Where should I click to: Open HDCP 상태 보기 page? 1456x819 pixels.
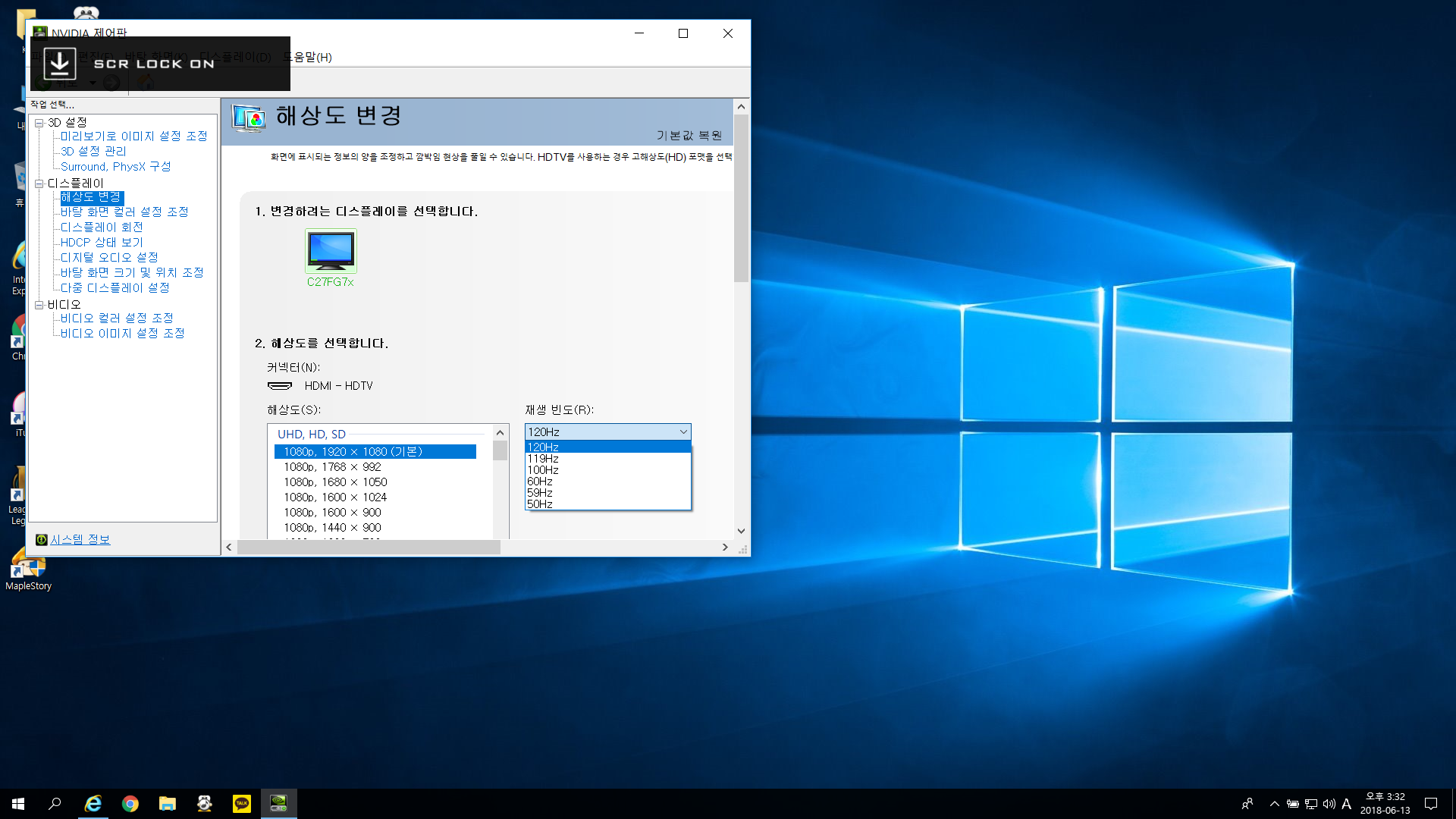click(x=102, y=243)
